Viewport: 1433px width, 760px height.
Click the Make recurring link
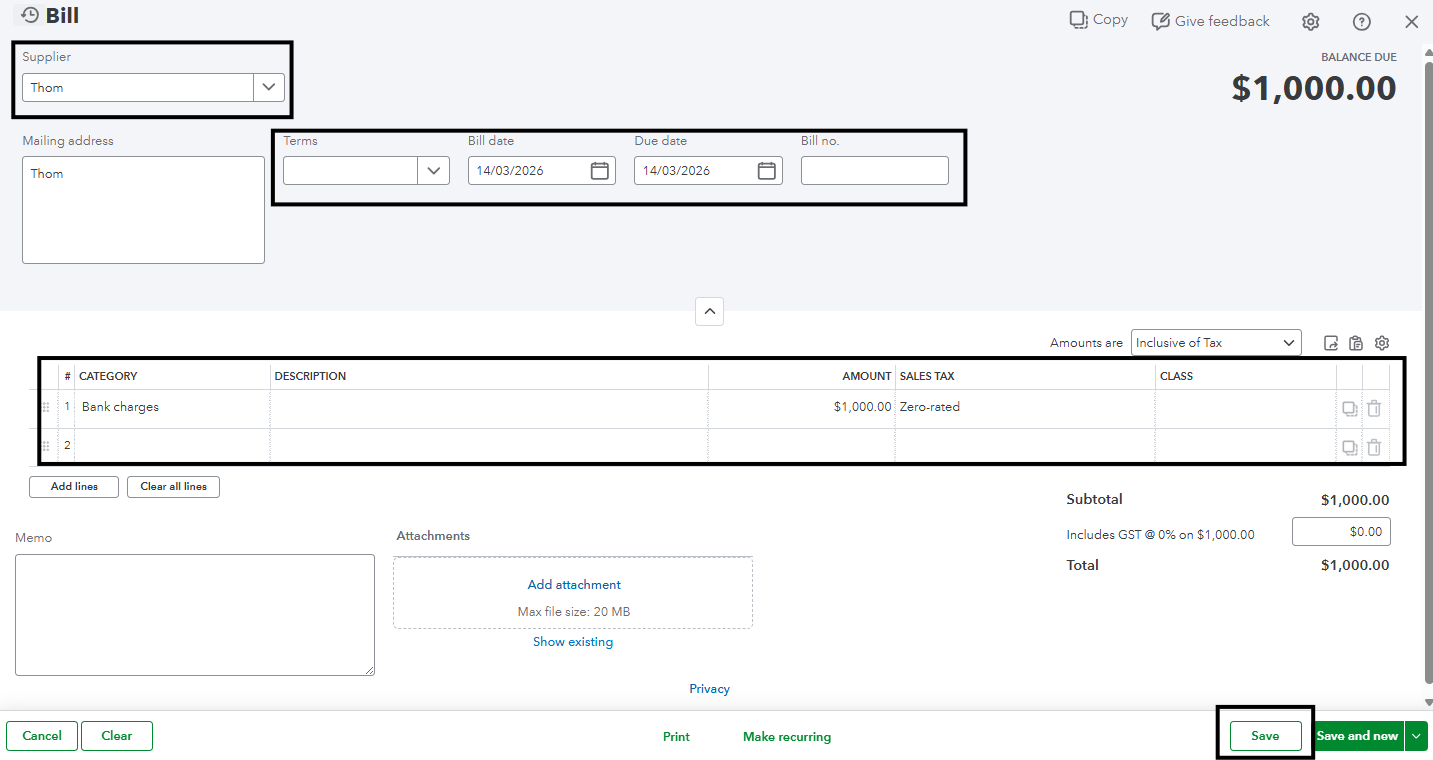tap(786, 737)
